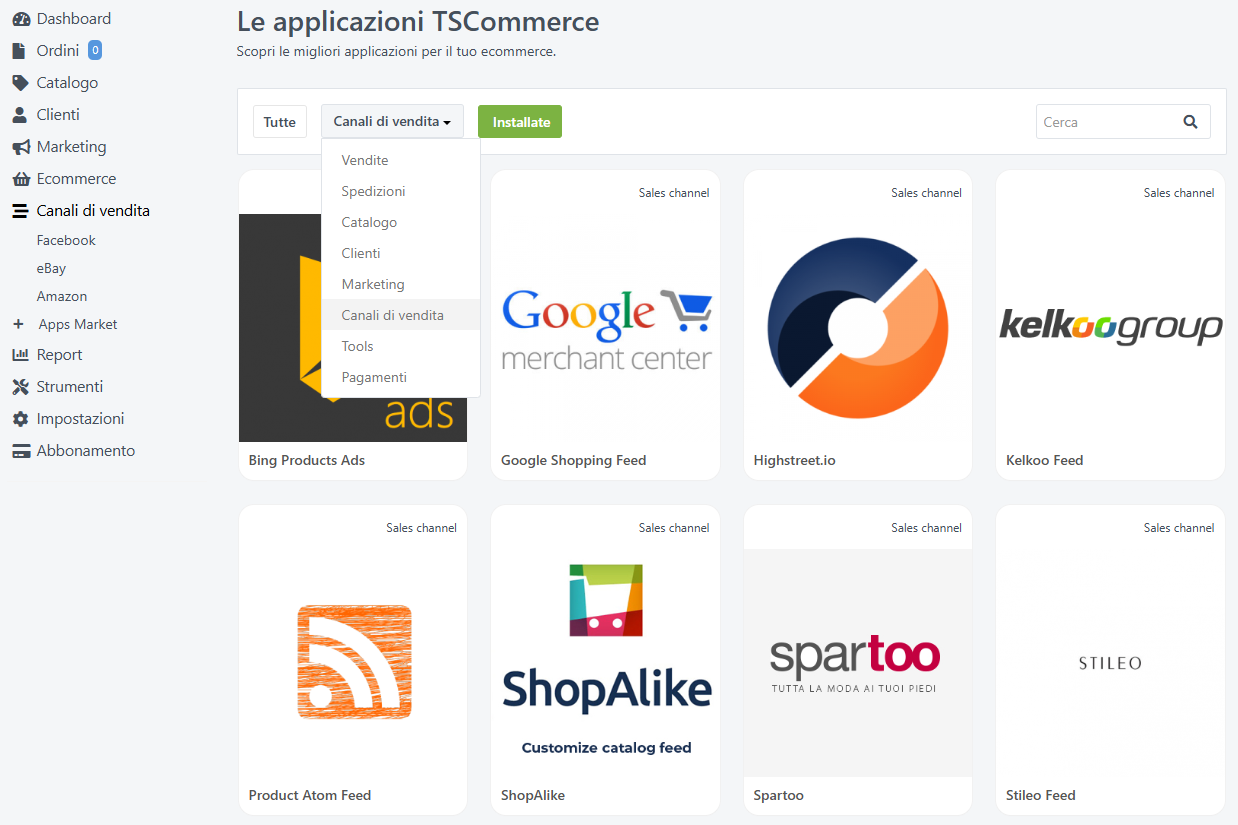Viewport: 1238px width, 825px height.
Task: Open the Spartoo app thumbnail
Action: 857,662
